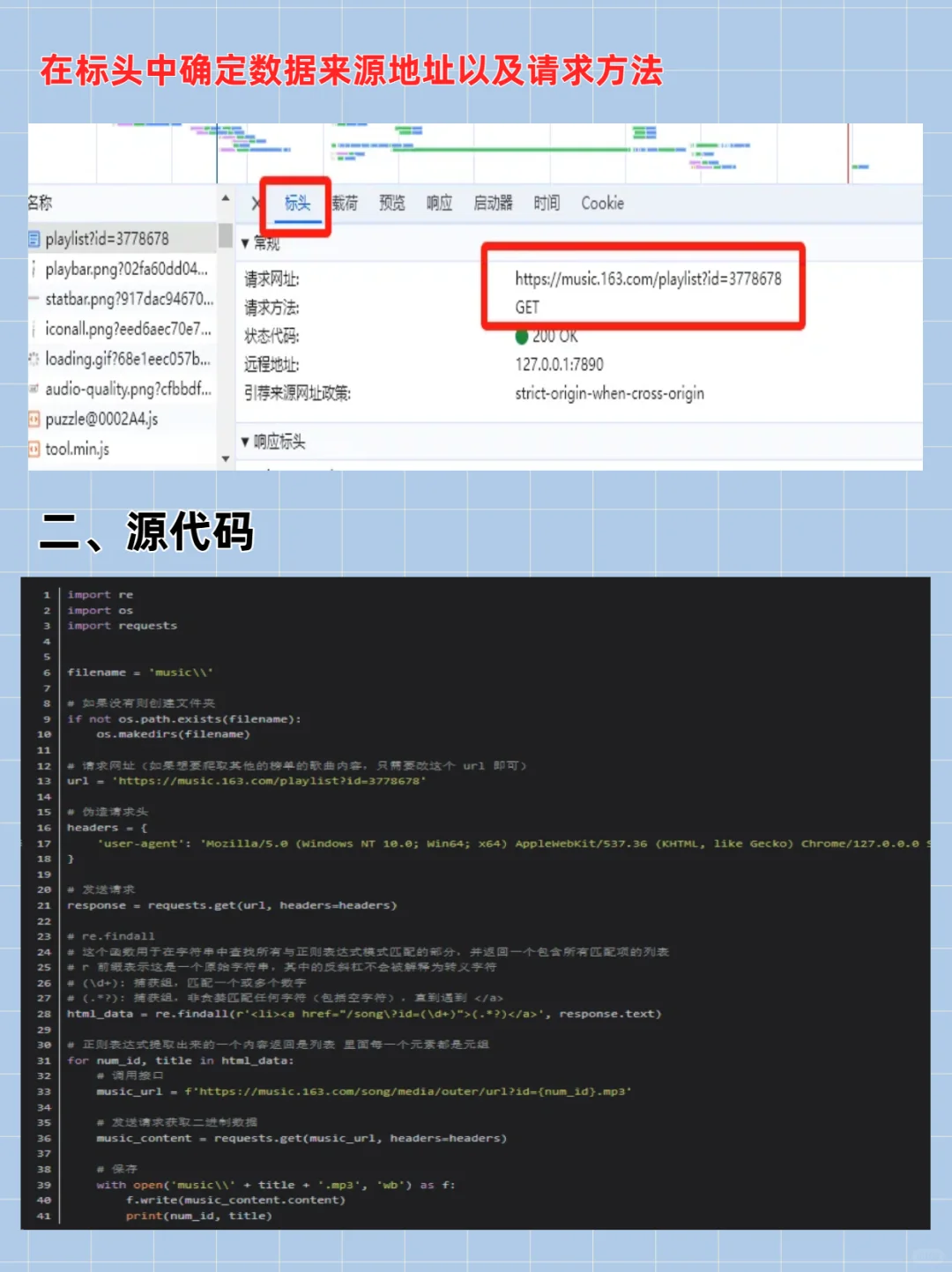Viewport: 952px width, 1272px height.
Task: Click the puzzle@0002A4.js script icon
Action: 33,420
